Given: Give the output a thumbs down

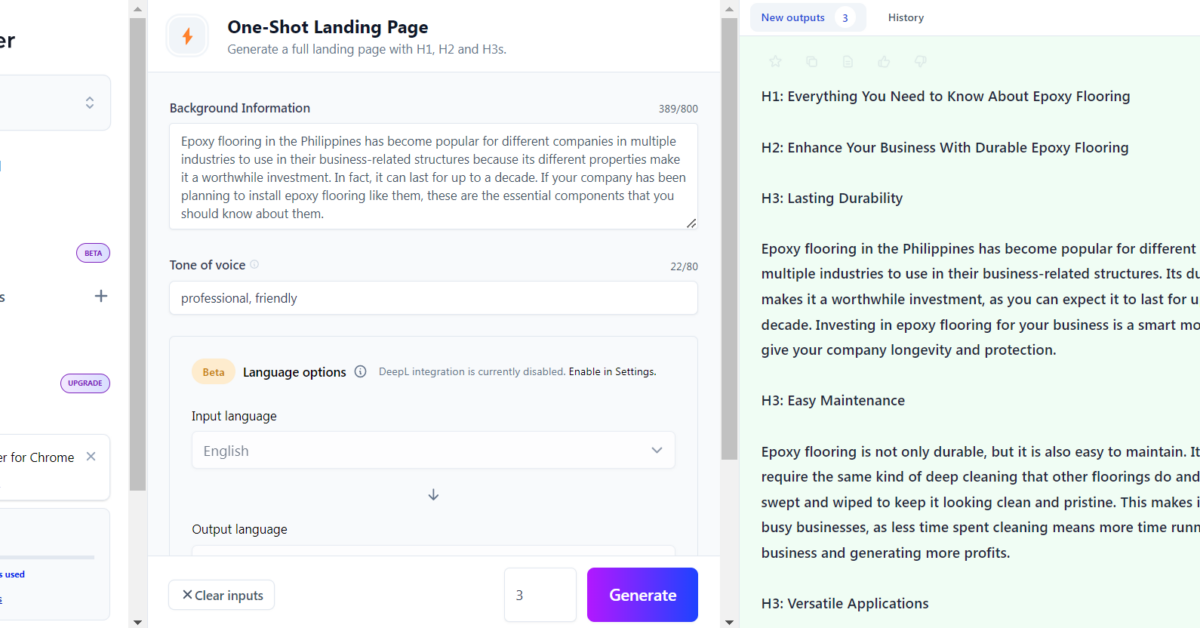Looking at the screenshot, I should click(920, 62).
